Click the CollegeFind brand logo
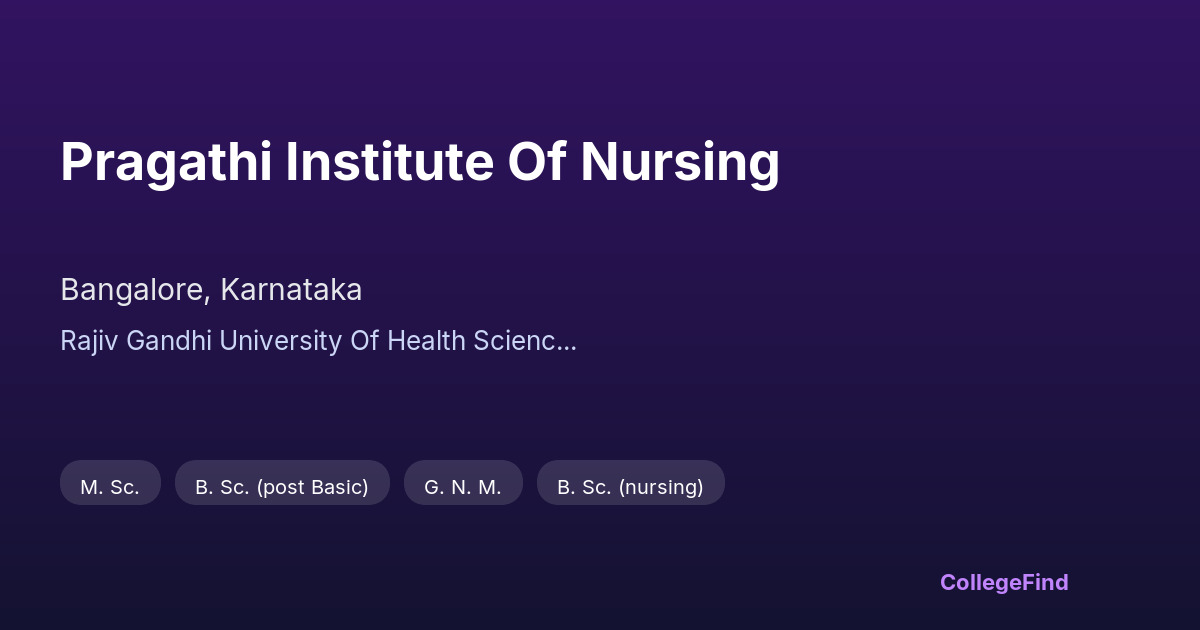The image size is (1200, 630). tap(1004, 582)
